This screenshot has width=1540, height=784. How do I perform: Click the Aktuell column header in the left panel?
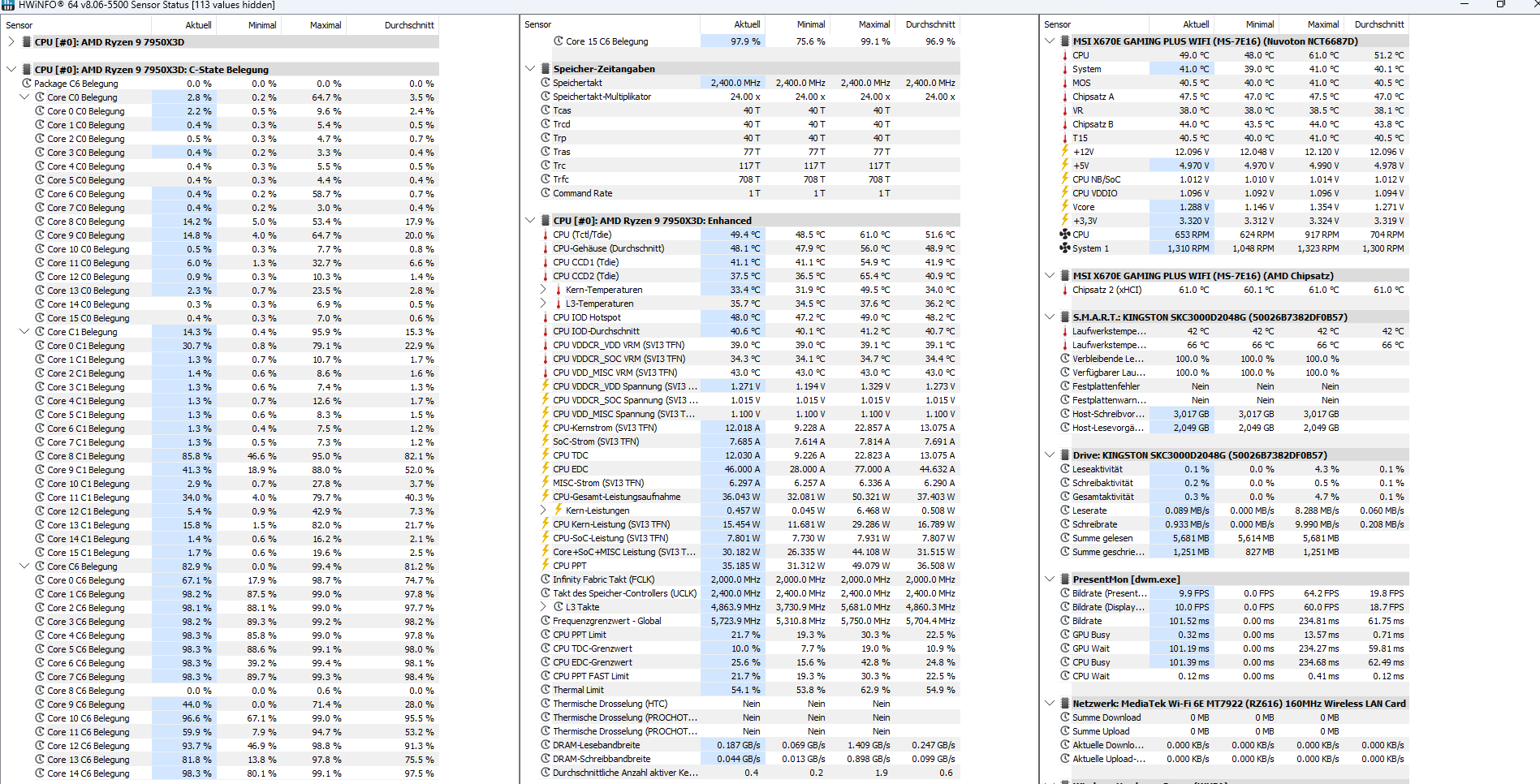click(198, 25)
